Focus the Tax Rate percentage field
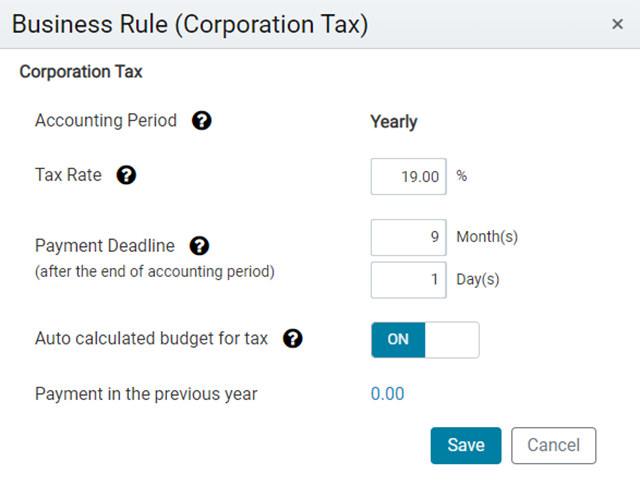The width and height of the screenshot is (640, 498). (409, 176)
